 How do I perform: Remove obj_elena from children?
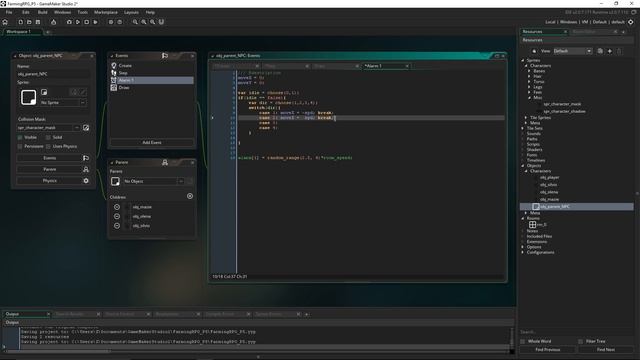click(117, 216)
